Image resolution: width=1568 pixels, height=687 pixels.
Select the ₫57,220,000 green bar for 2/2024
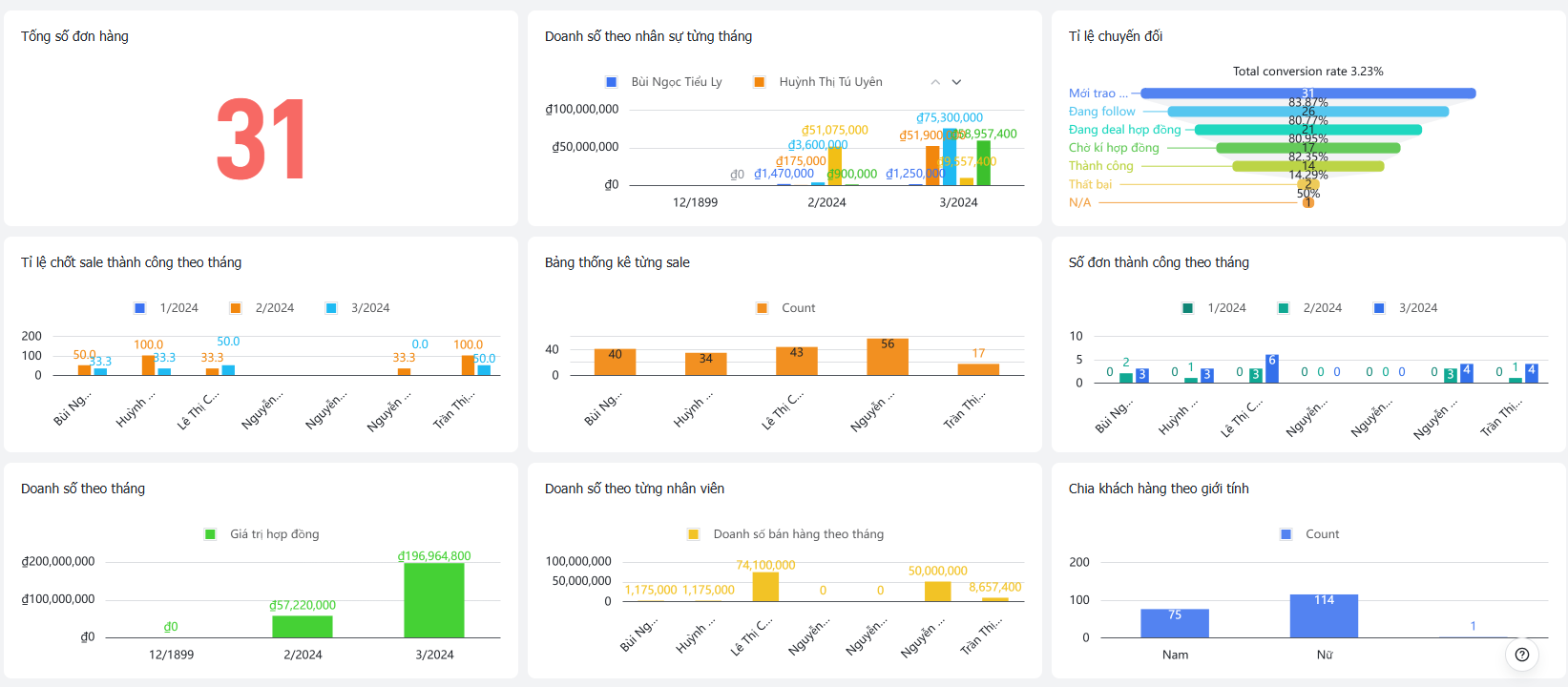(303, 626)
